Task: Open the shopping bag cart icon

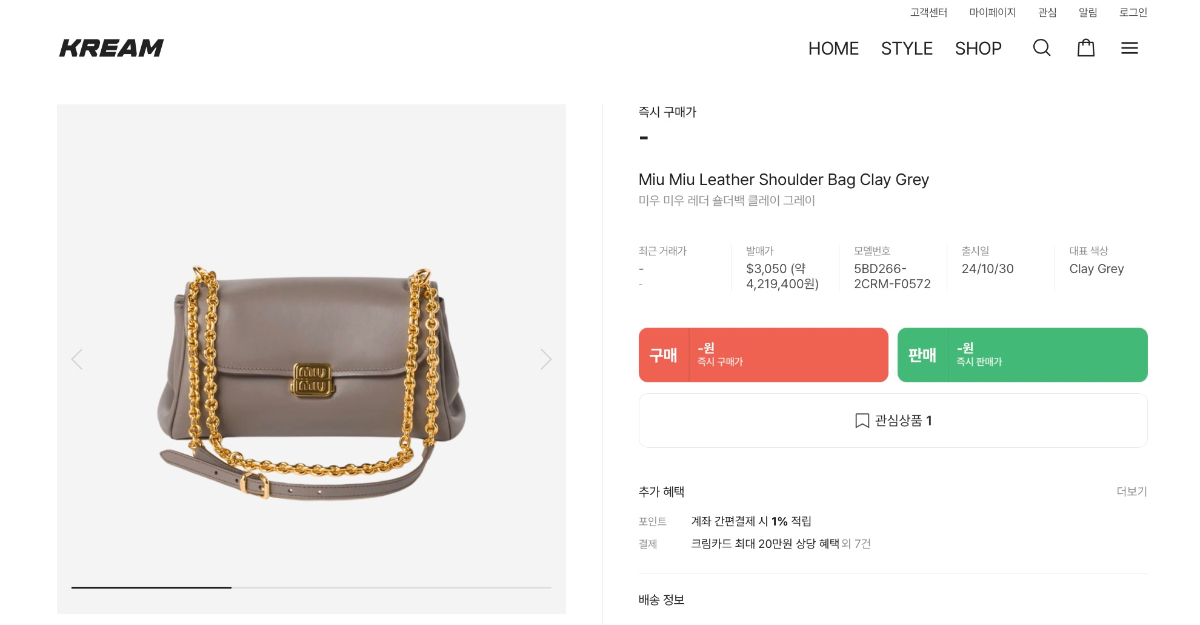Action: [x=1085, y=48]
